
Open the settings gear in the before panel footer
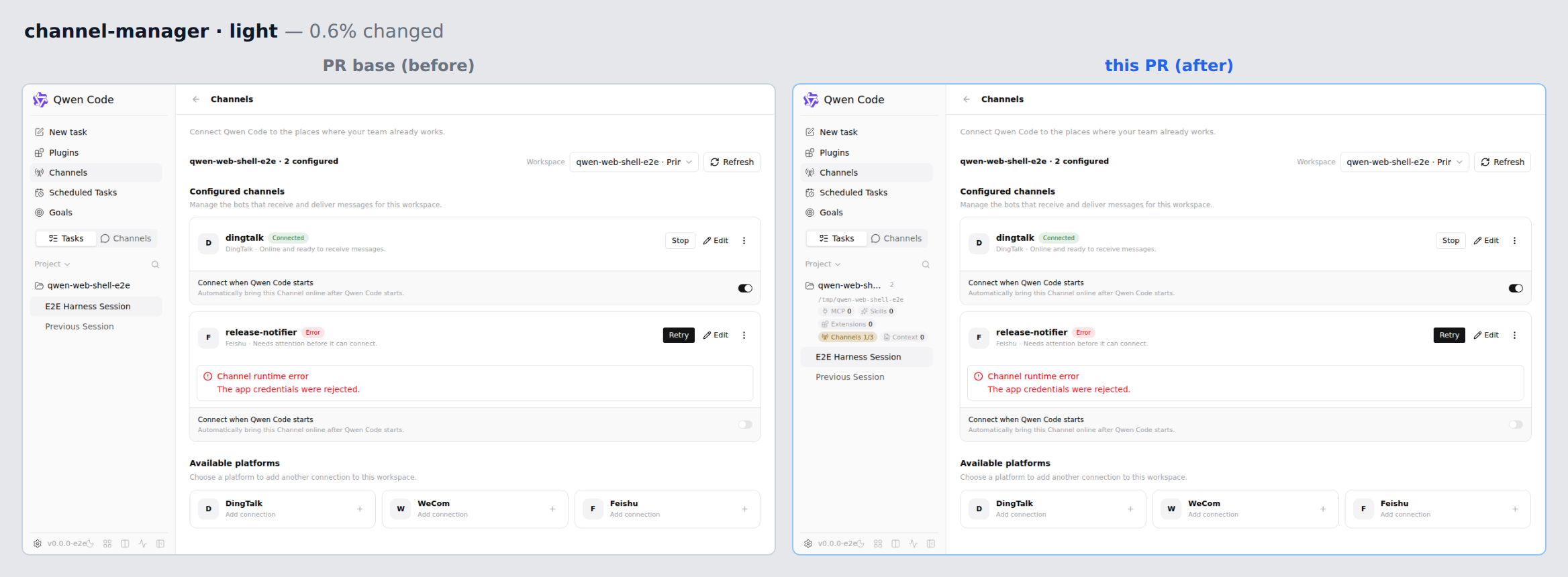click(38, 543)
